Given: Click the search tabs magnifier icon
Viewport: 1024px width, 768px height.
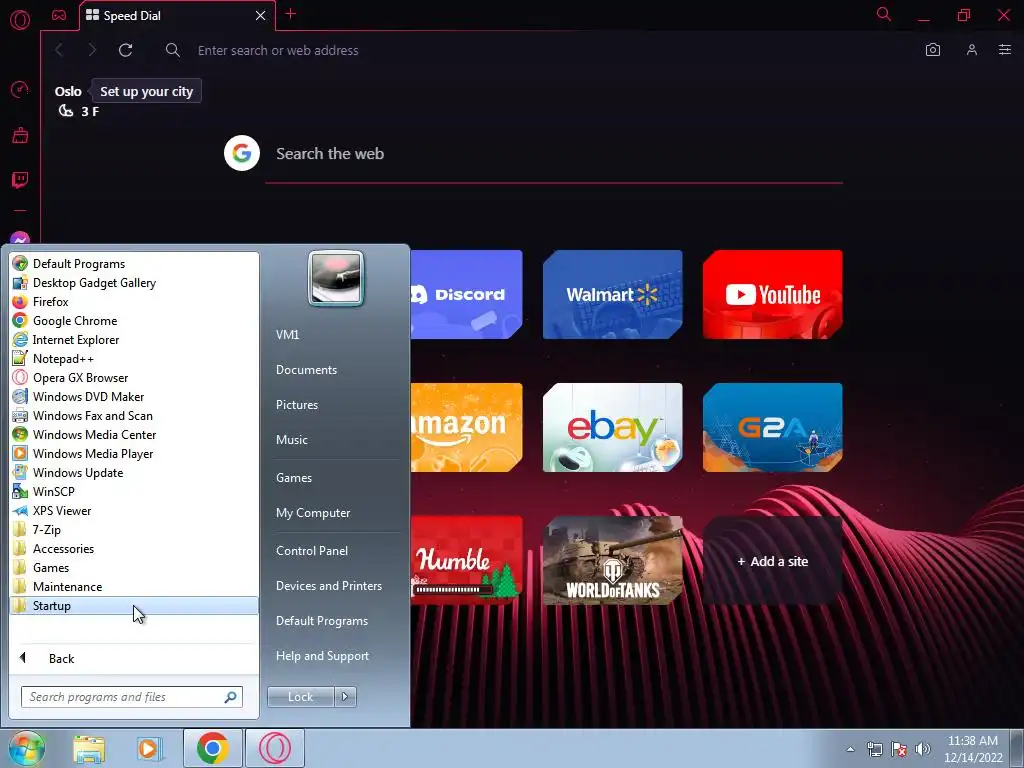Looking at the screenshot, I should click(884, 14).
